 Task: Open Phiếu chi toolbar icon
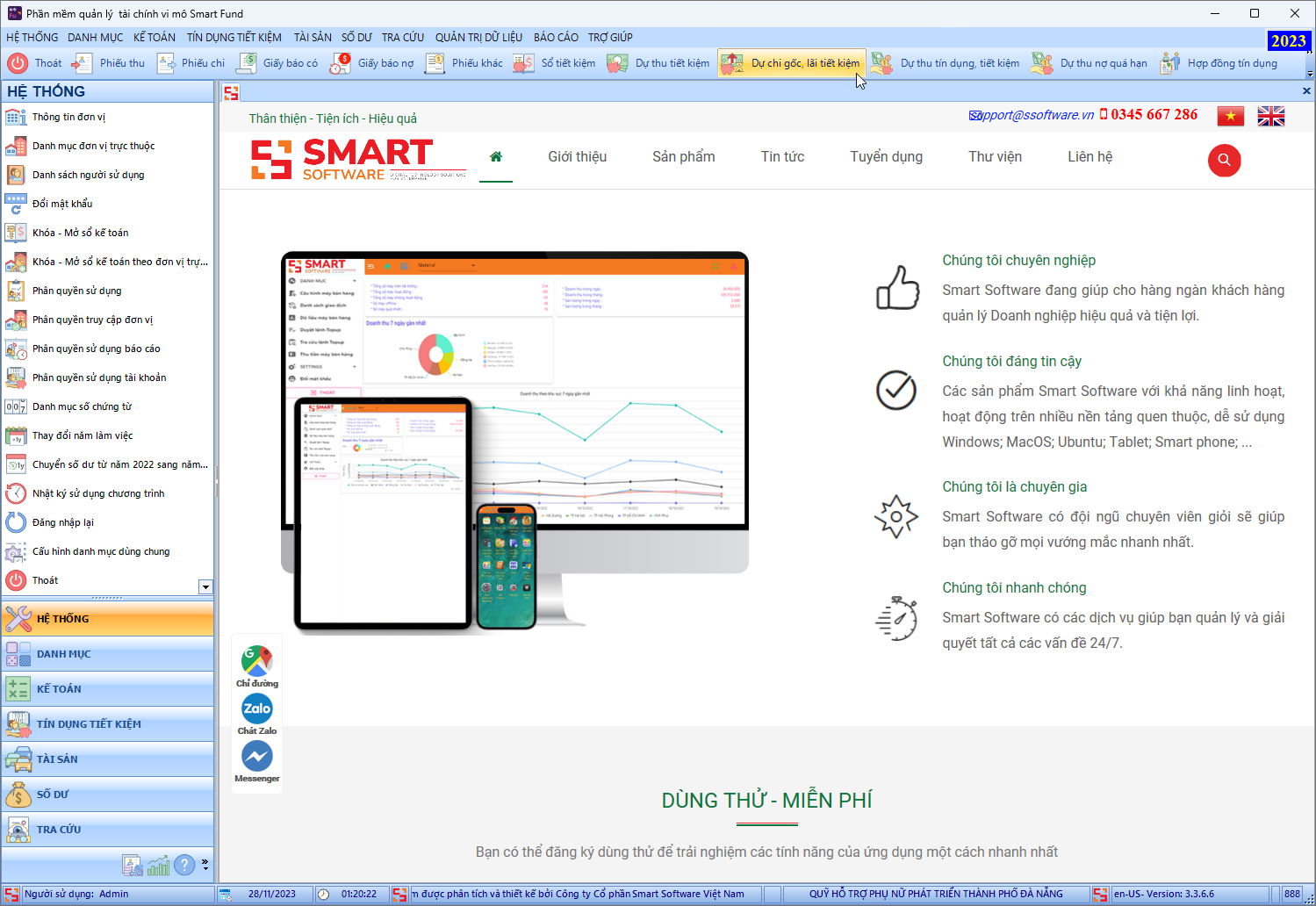click(166, 63)
